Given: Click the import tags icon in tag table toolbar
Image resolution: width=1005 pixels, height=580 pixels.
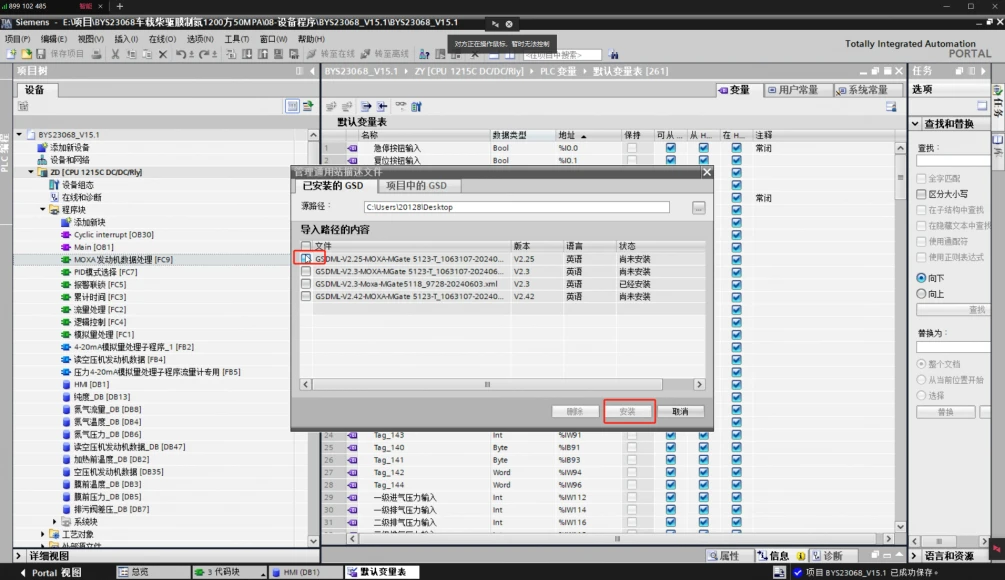Looking at the screenshot, I should 382,106.
